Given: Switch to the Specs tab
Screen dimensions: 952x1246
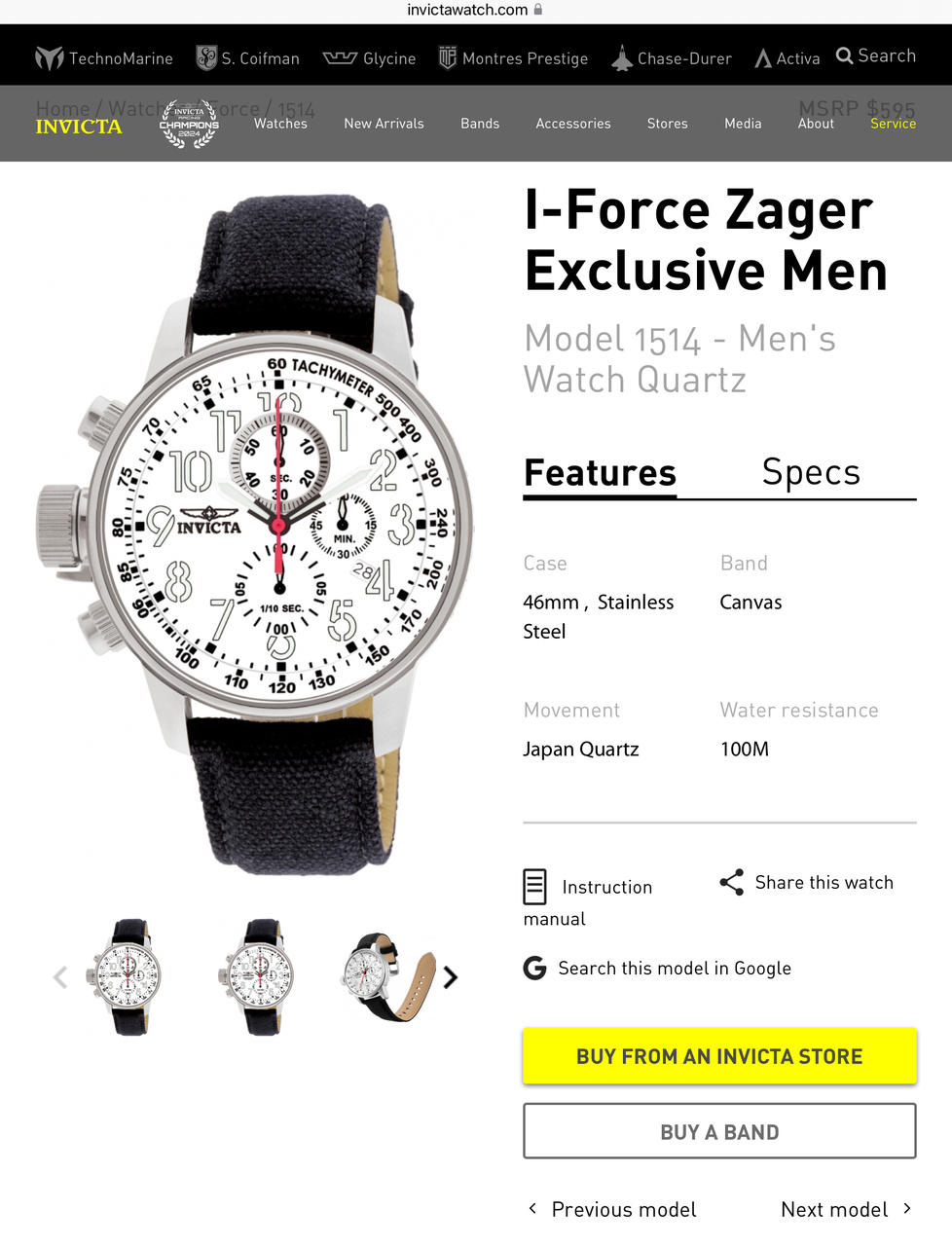Looking at the screenshot, I should [811, 472].
